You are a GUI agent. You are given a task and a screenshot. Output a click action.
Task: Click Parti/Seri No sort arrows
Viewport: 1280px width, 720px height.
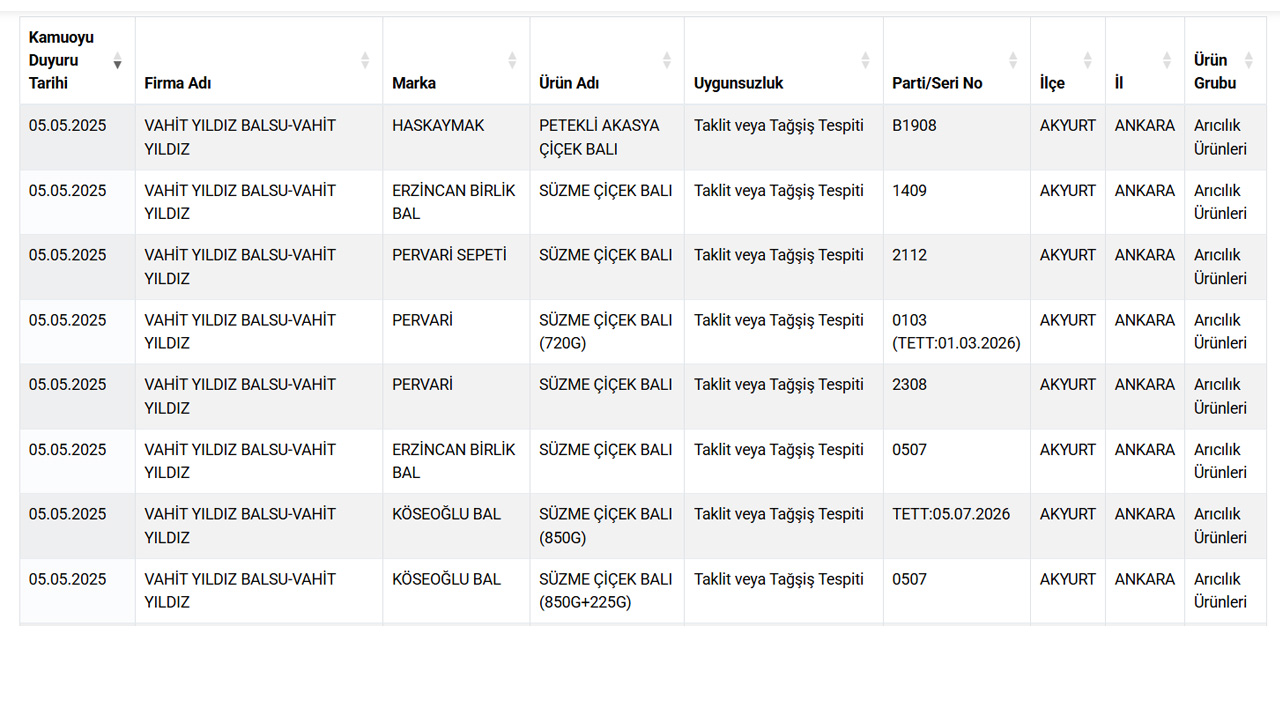(x=1013, y=60)
